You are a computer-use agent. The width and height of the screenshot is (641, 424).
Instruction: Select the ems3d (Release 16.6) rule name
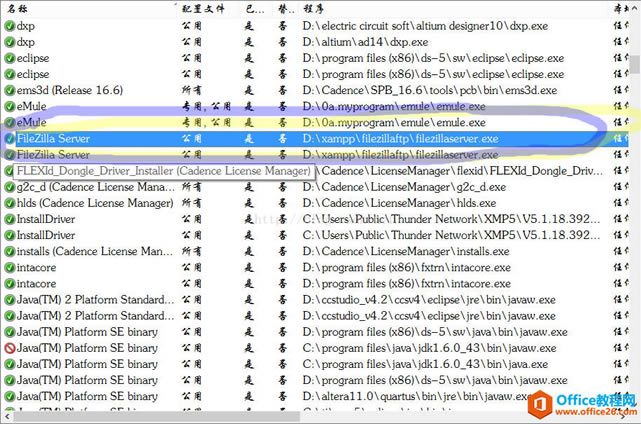pyautogui.click(x=70, y=90)
